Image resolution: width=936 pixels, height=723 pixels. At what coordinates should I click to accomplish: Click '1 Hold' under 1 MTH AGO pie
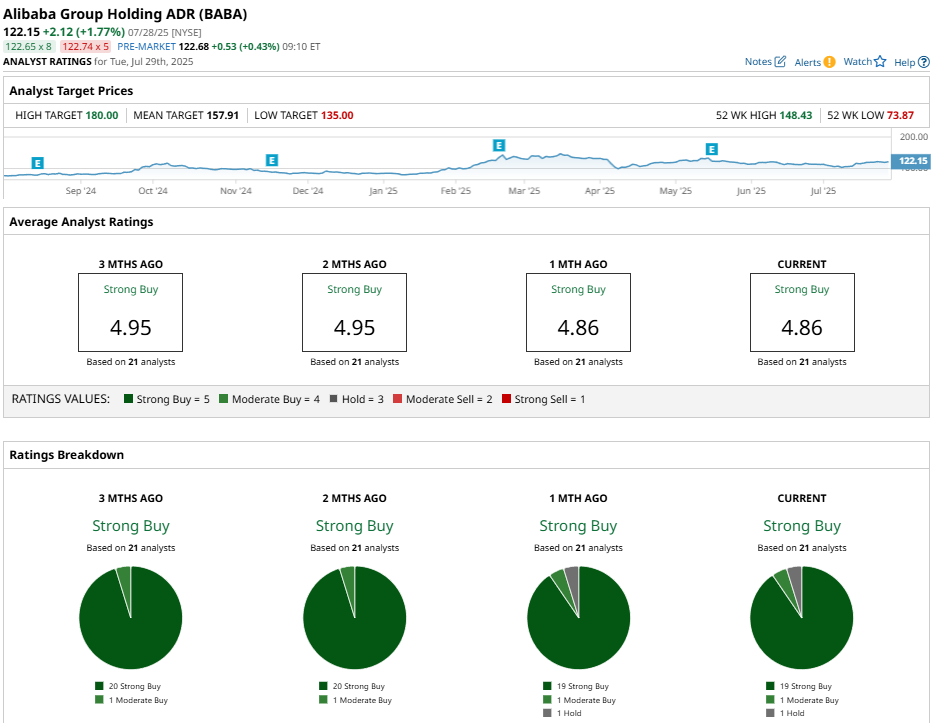click(569, 713)
